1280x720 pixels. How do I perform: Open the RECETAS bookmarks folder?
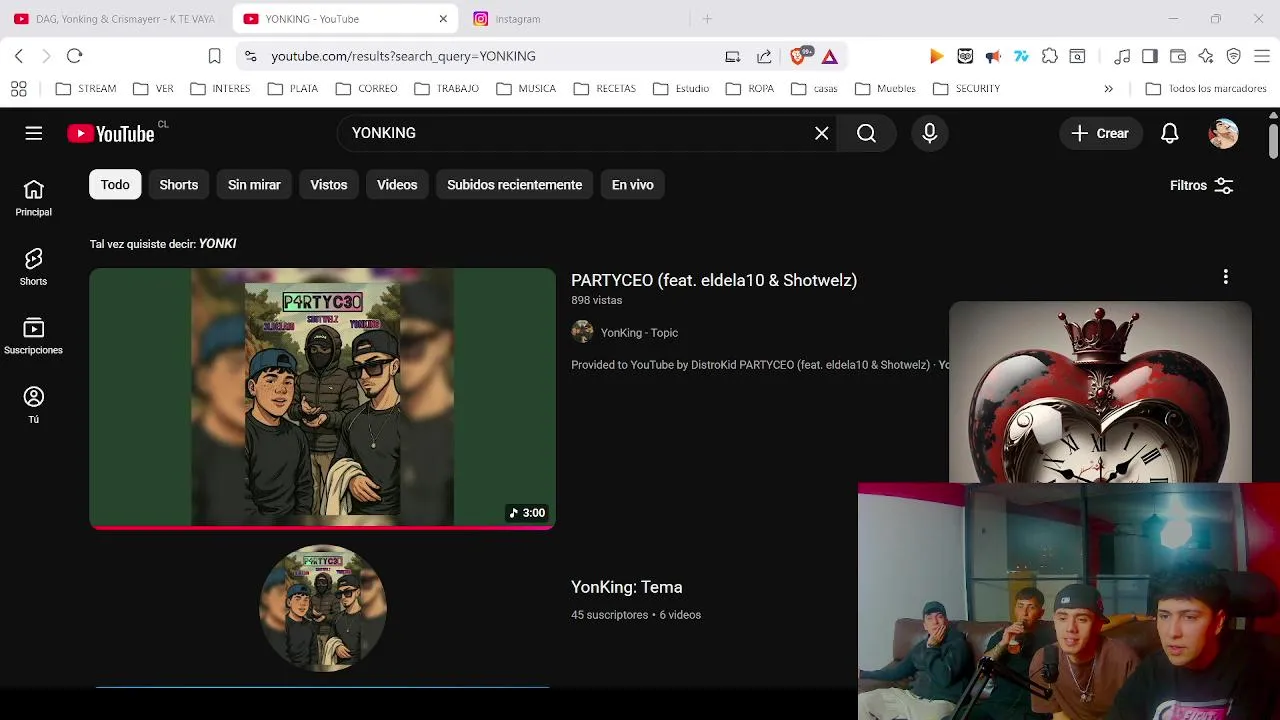click(x=605, y=89)
